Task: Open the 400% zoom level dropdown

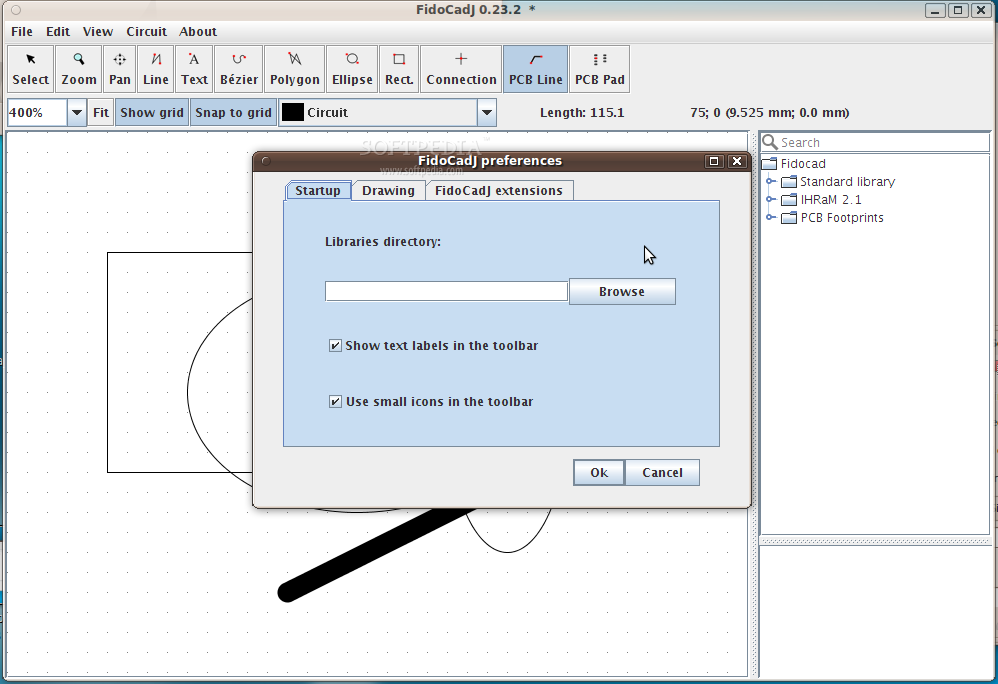Action: [x=76, y=113]
